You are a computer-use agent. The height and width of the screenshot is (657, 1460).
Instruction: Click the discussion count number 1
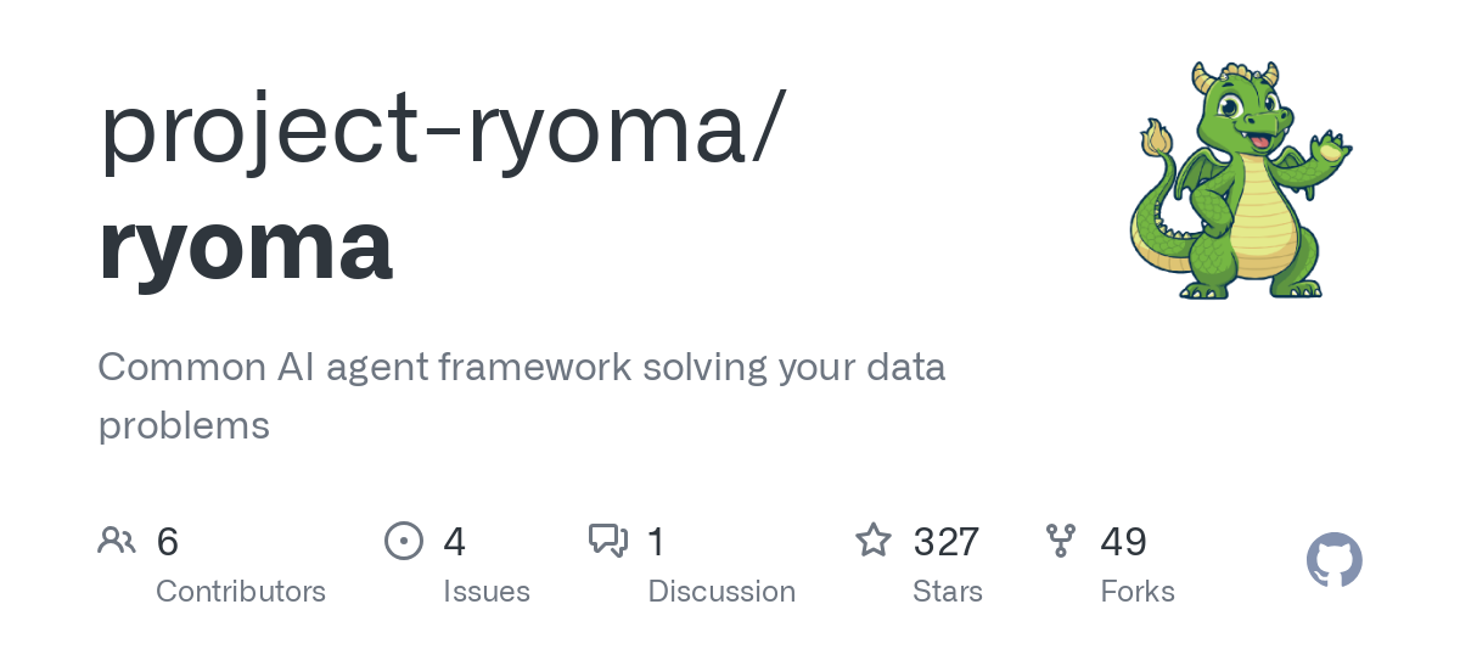(656, 542)
